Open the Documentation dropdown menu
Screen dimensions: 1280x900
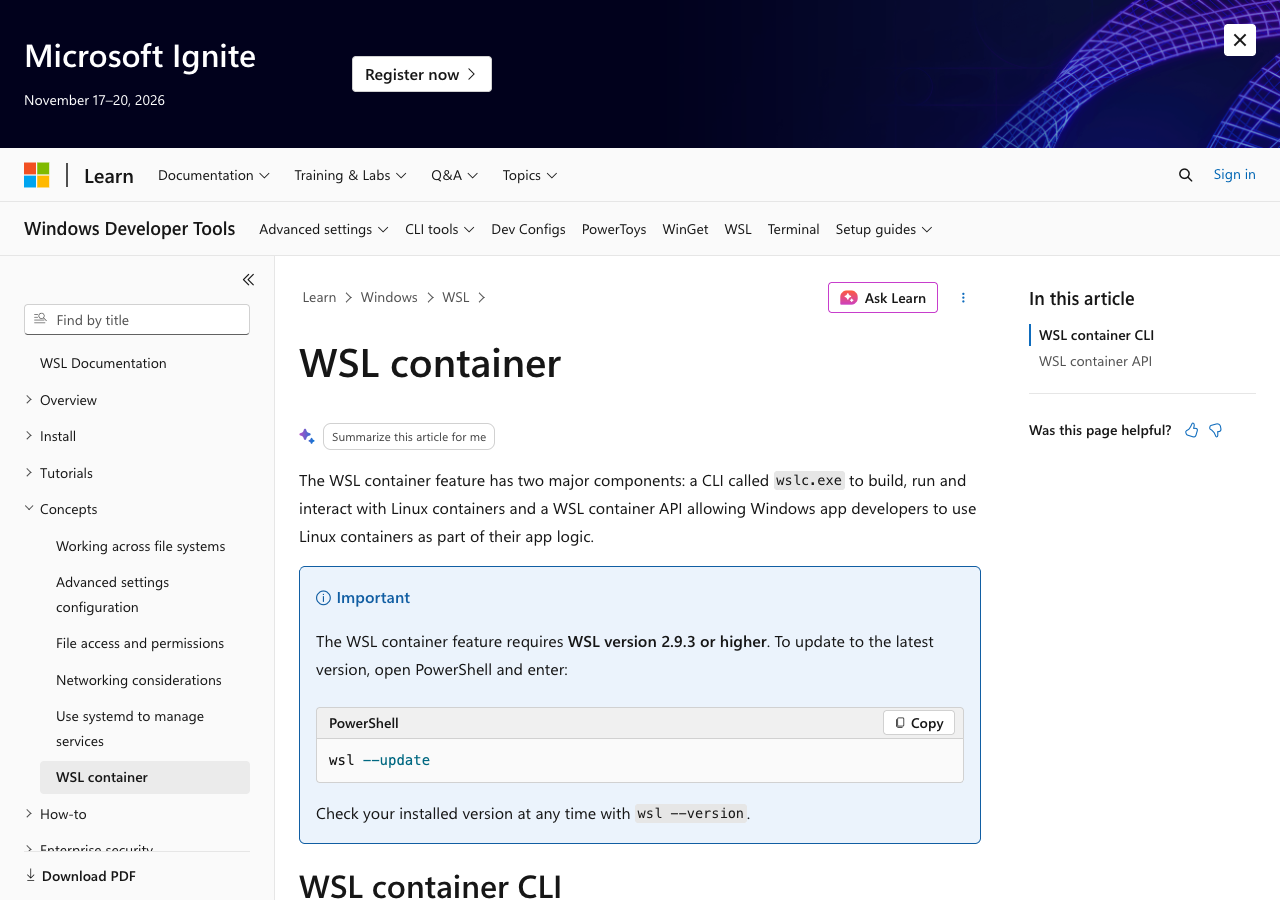[x=214, y=175]
